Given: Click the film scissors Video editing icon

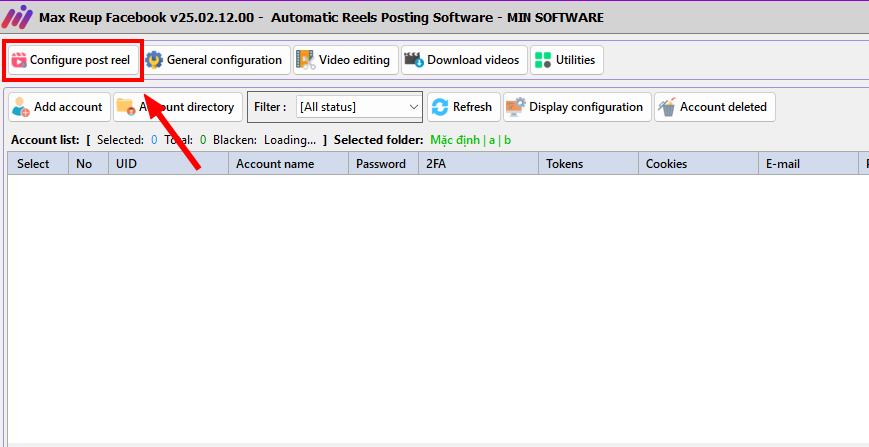Looking at the screenshot, I should (x=305, y=60).
